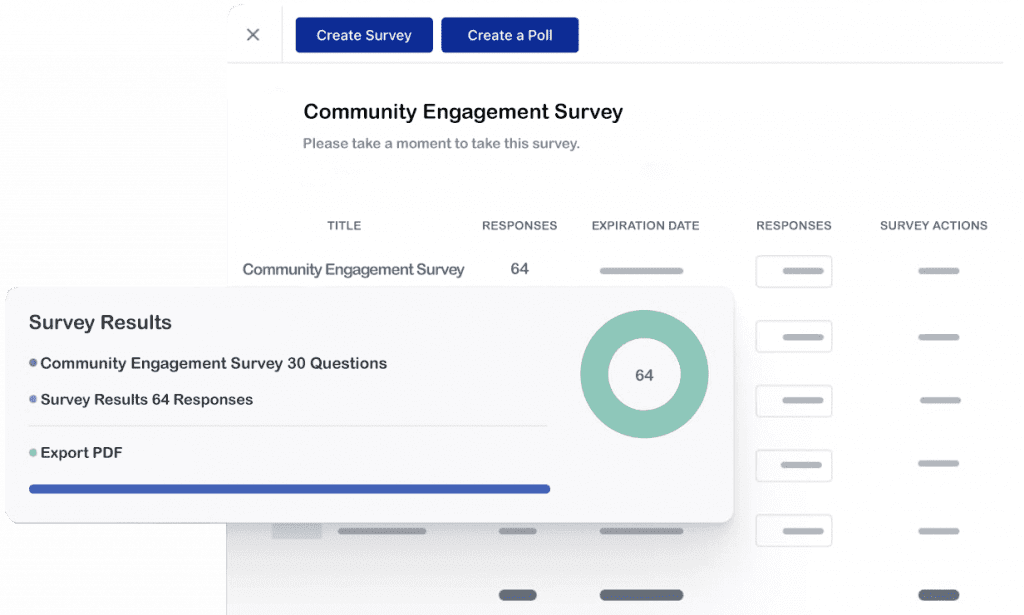1024x615 pixels.
Task: Click the teal bullet icon beside Export PDF
Action: pyautogui.click(x=31, y=452)
